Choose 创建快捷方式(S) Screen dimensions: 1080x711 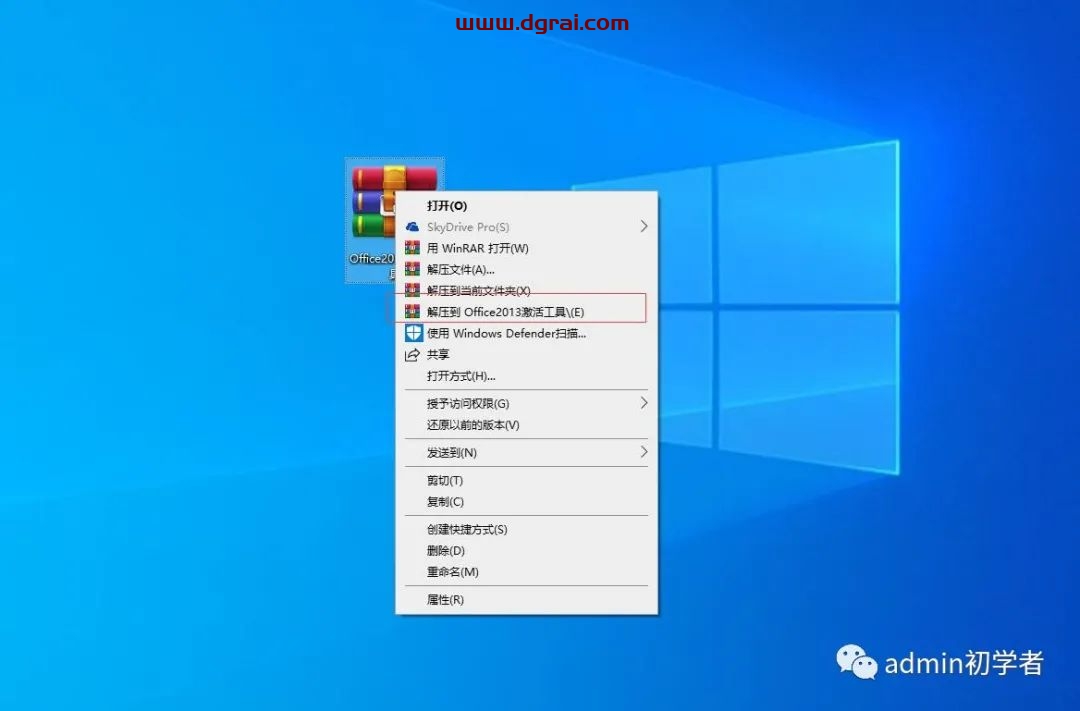point(526,529)
